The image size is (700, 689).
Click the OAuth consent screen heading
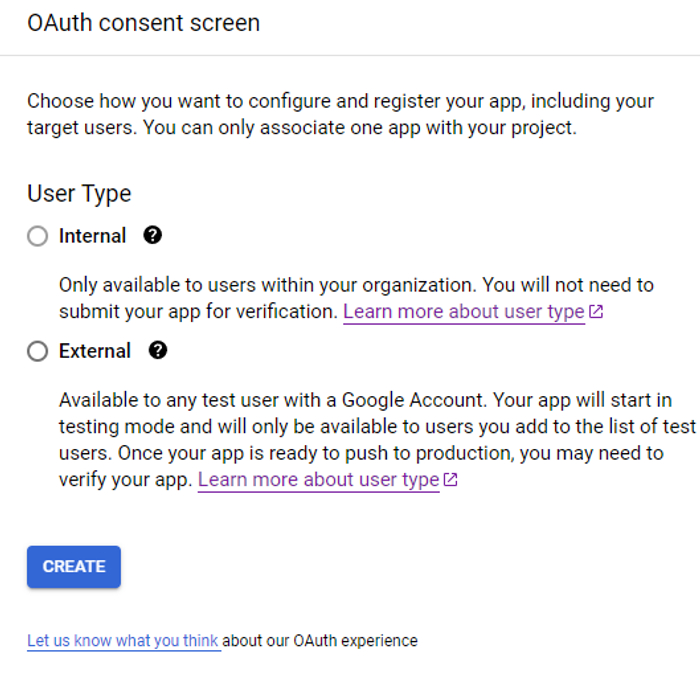pos(143,23)
